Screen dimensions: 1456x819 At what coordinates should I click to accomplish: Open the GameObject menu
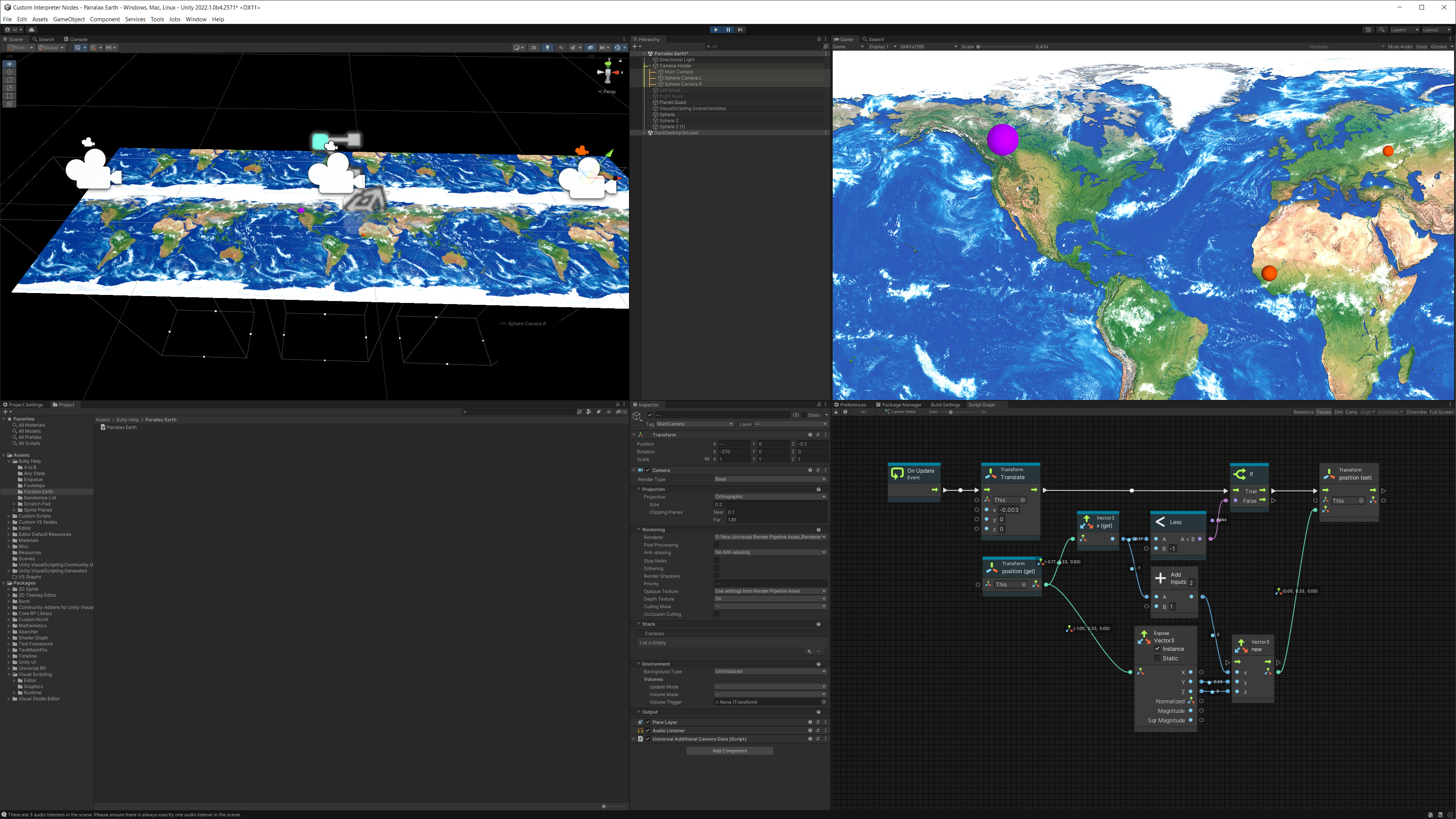click(x=69, y=19)
